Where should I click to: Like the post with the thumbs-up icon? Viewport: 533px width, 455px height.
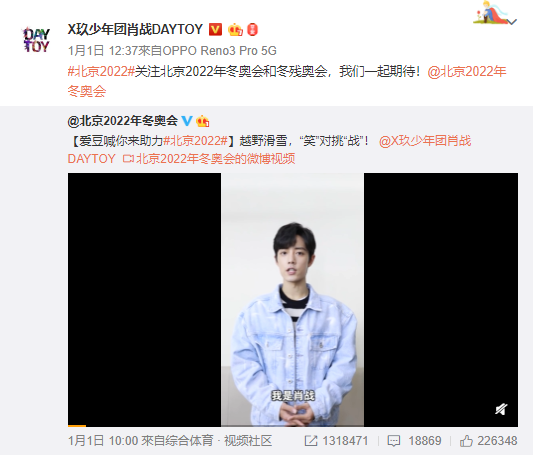466,441
